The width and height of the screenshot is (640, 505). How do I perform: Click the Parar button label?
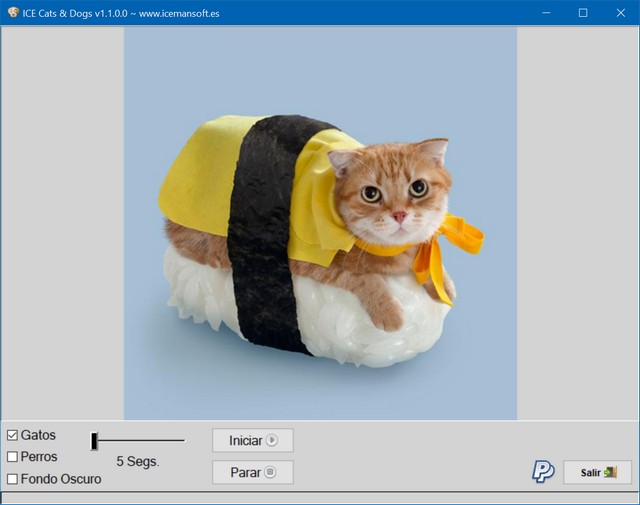coord(245,472)
